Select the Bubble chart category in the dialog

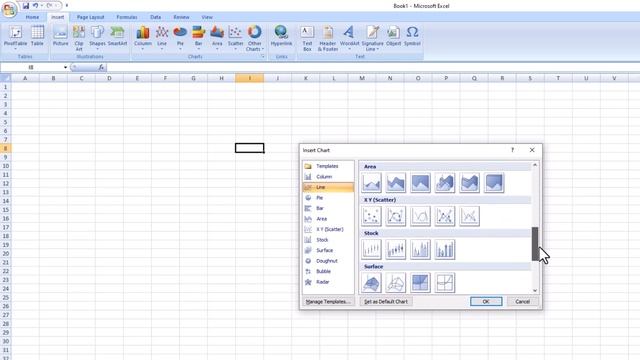pyautogui.click(x=328, y=271)
